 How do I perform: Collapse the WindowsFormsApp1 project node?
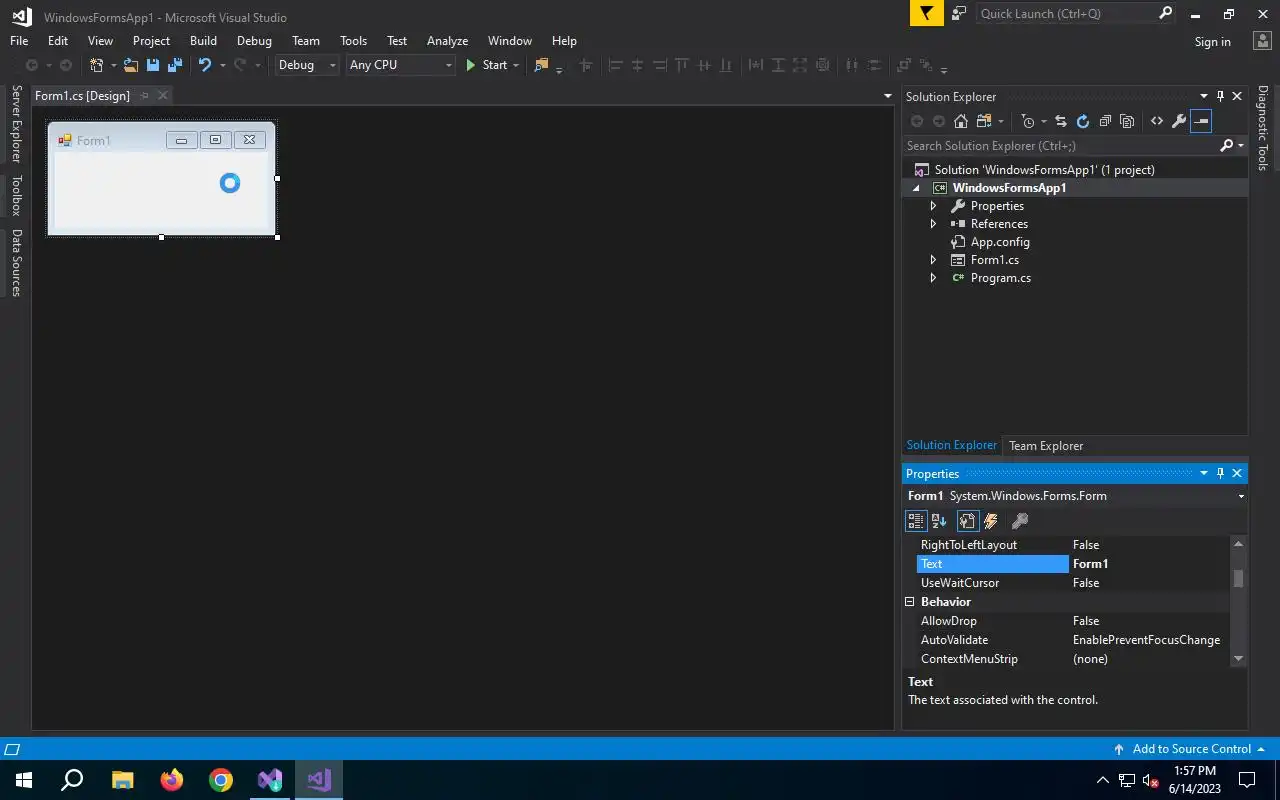[x=916, y=188]
